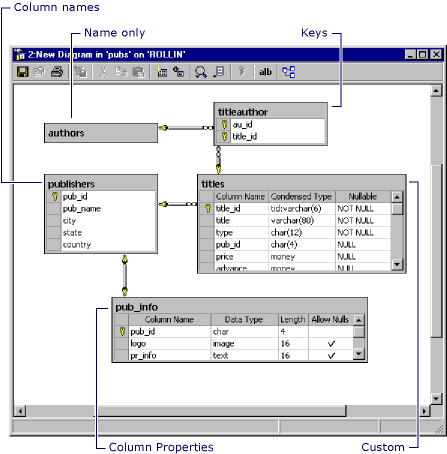This screenshot has width=447, height=454.
Task: Click scroll up arrow in pub_info table
Action: tap(359, 320)
